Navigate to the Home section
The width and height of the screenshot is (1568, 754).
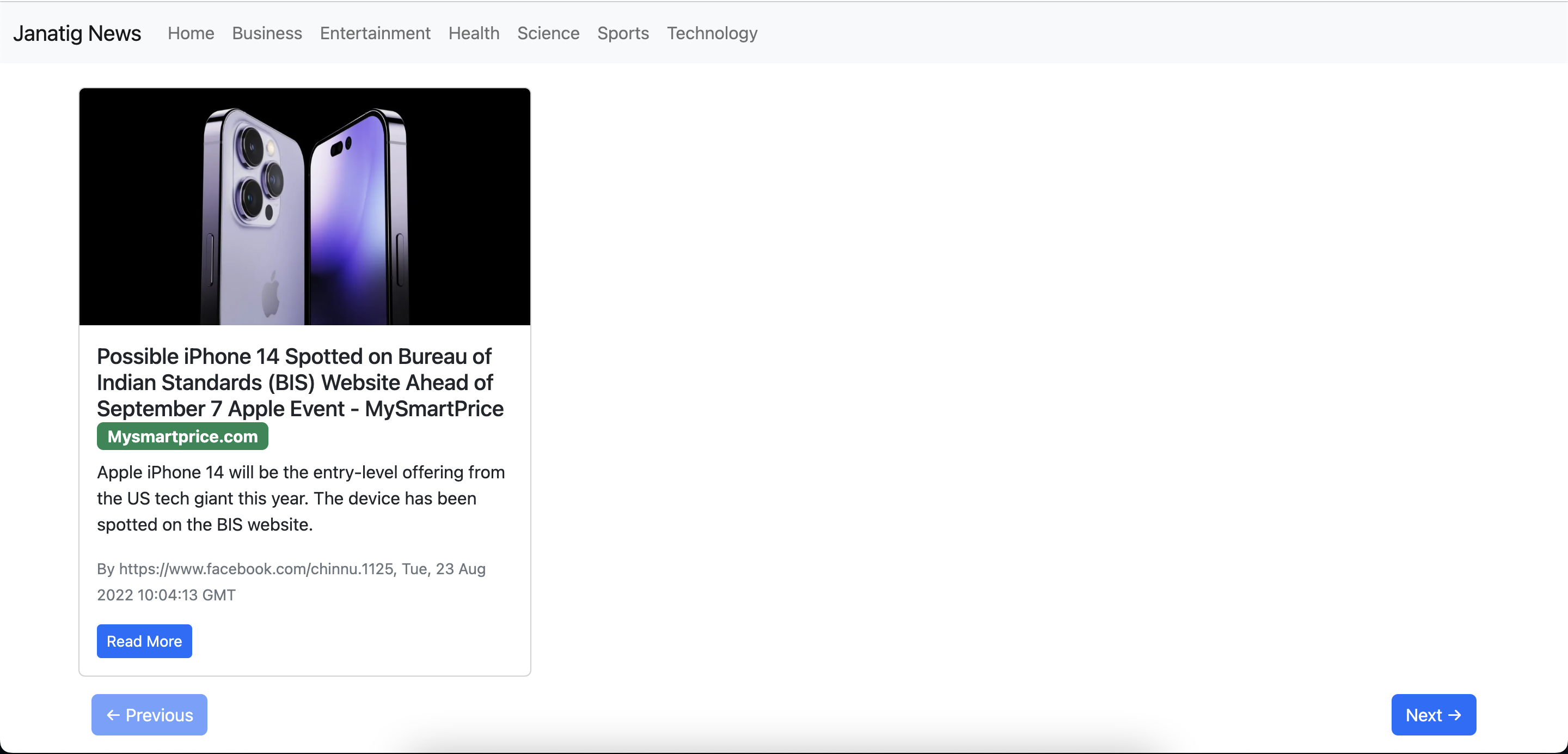pos(190,32)
